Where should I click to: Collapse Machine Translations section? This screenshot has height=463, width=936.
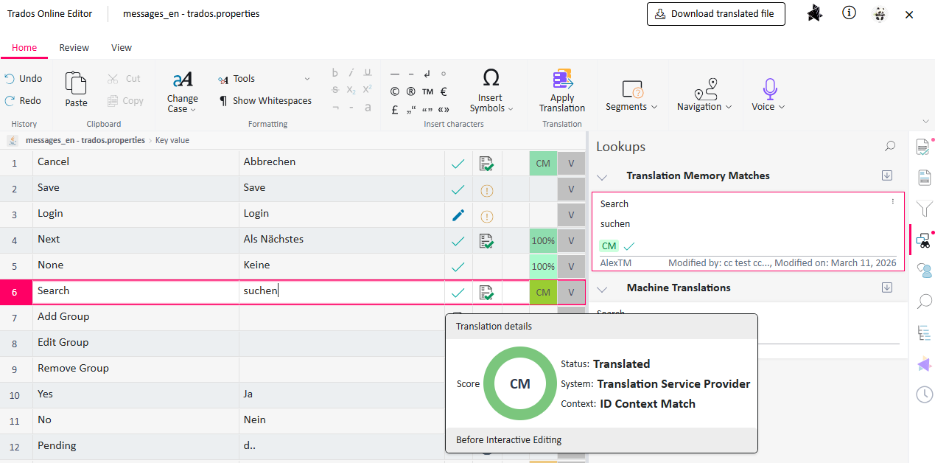602,289
